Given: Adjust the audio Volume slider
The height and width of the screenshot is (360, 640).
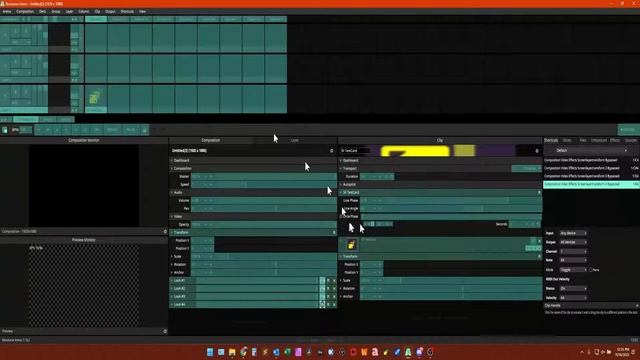Looking at the screenshot, I should click(264, 200).
